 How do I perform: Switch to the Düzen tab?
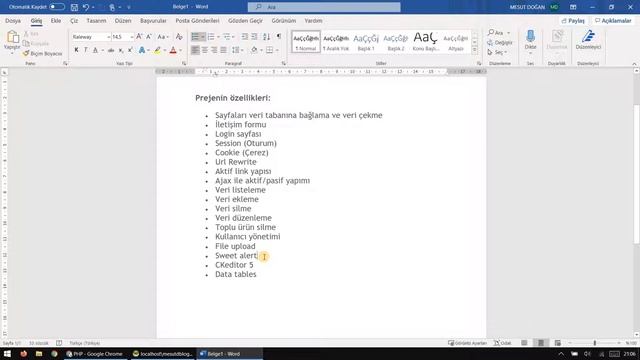coord(123,20)
